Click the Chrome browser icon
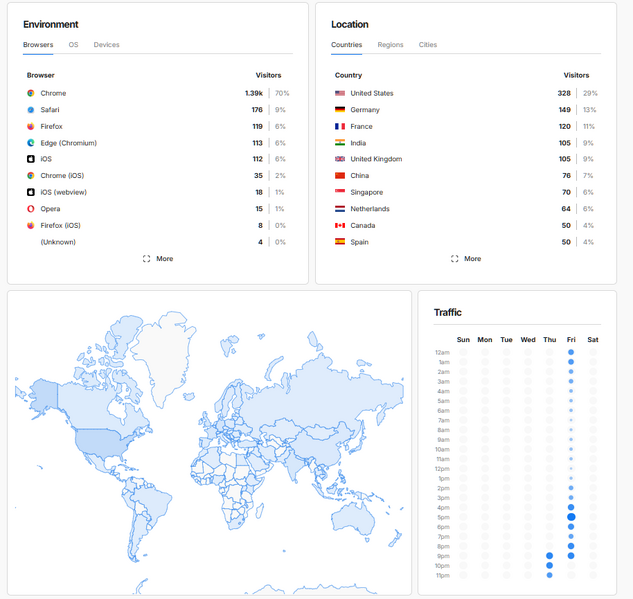Viewport: 633px width, 599px height. 31,93
